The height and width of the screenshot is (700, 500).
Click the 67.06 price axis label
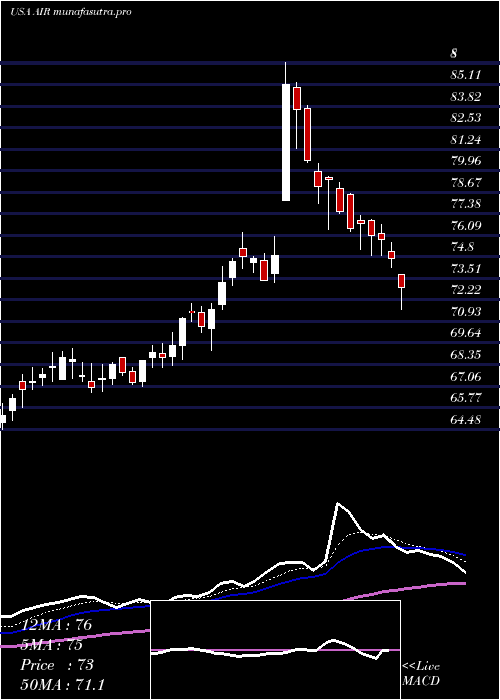pos(466,377)
